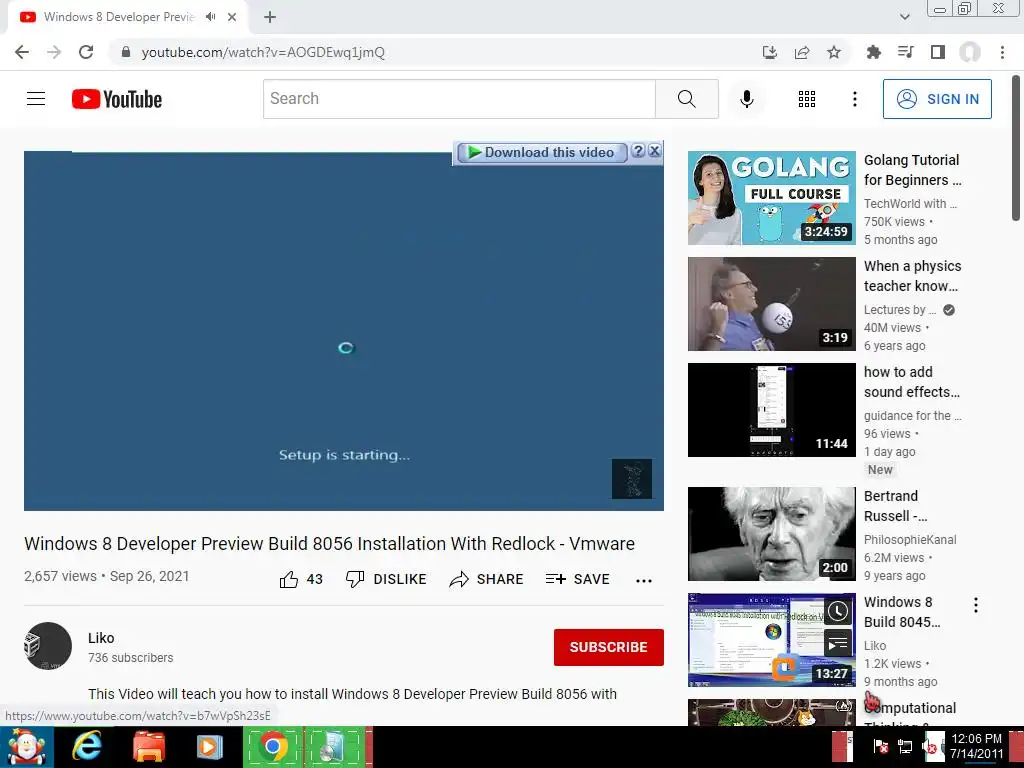Open the tab search dropdown chevron
The image size is (1024, 768).
click(x=904, y=17)
